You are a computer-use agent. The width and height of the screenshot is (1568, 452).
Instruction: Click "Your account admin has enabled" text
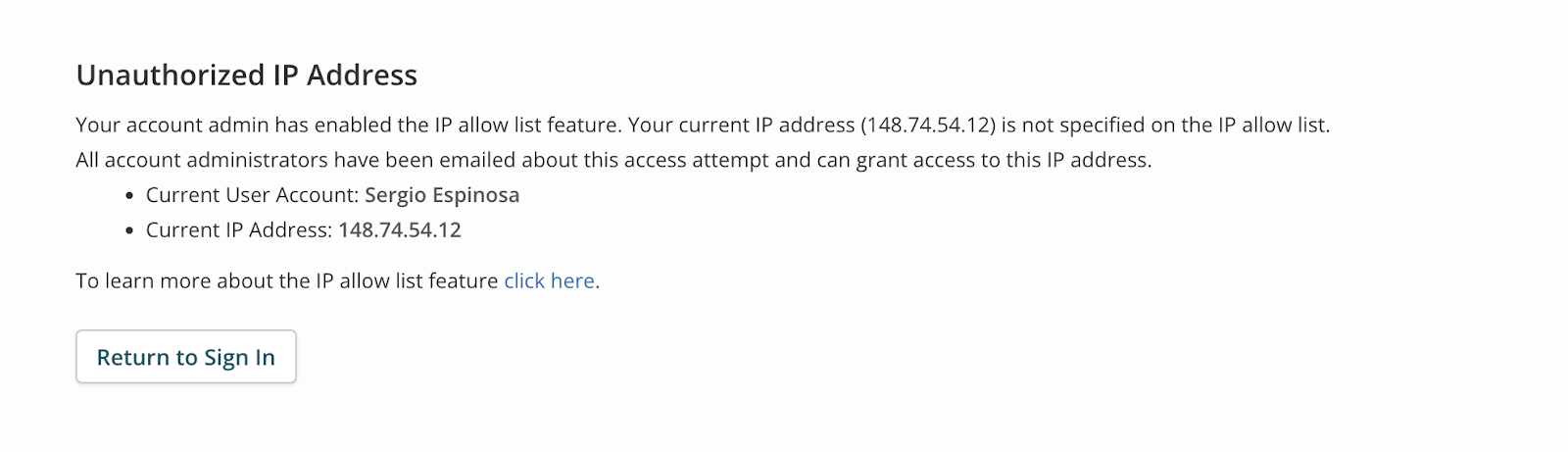tap(233, 126)
